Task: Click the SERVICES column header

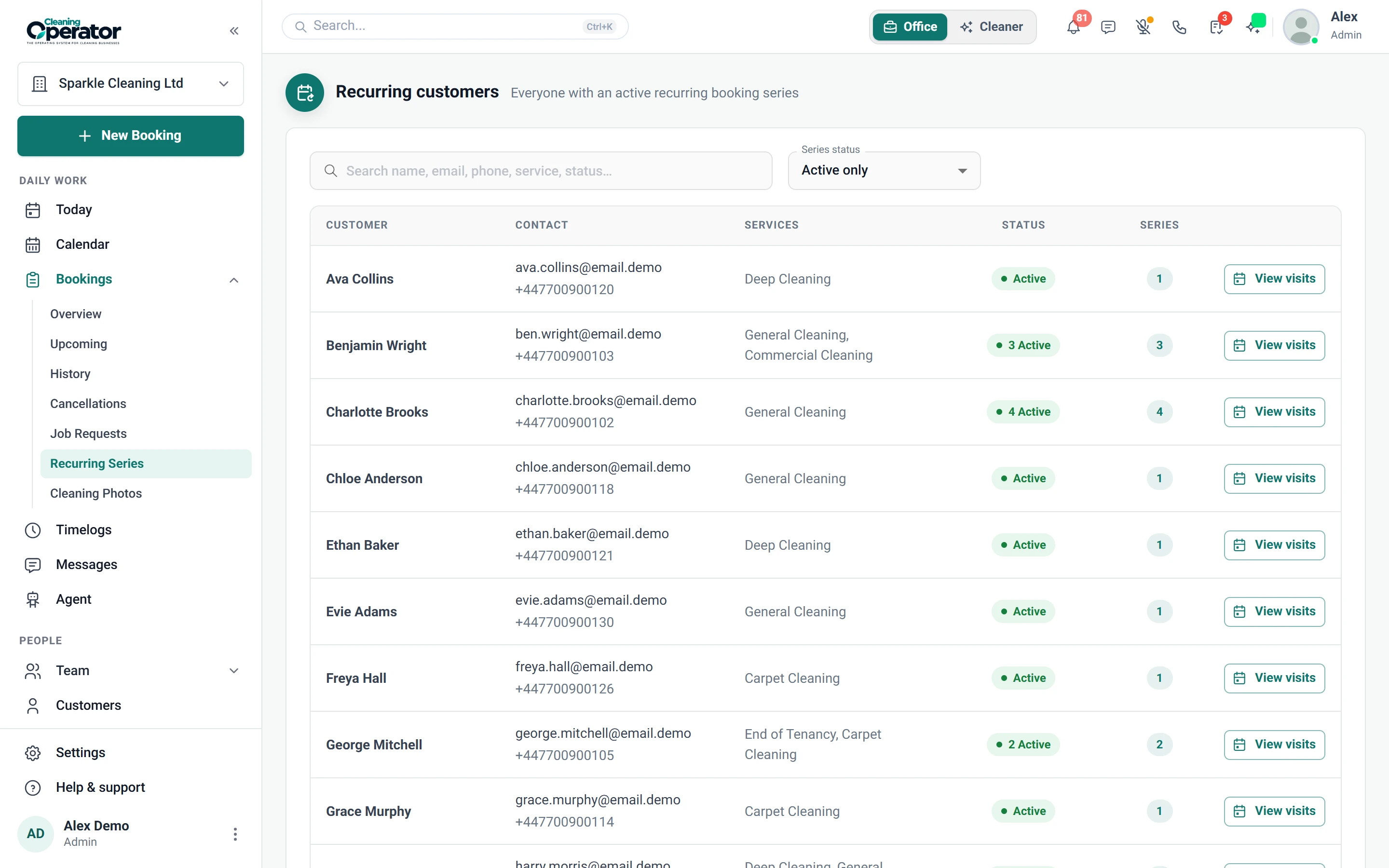Action: tap(771, 225)
